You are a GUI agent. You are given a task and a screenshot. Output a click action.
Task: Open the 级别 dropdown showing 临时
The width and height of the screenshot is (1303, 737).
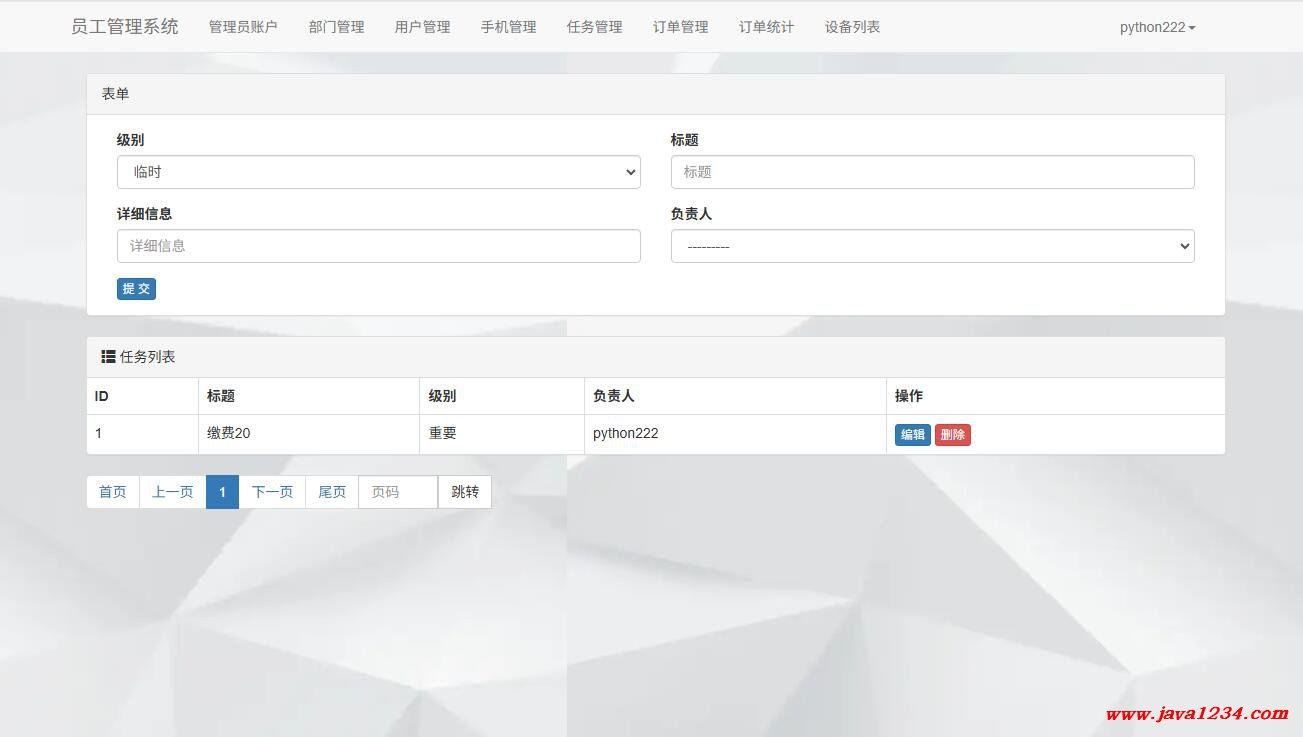[x=378, y=172]
